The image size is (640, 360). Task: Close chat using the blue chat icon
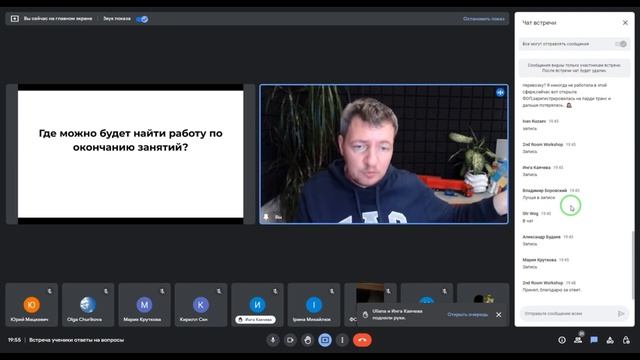coord(594,340)
